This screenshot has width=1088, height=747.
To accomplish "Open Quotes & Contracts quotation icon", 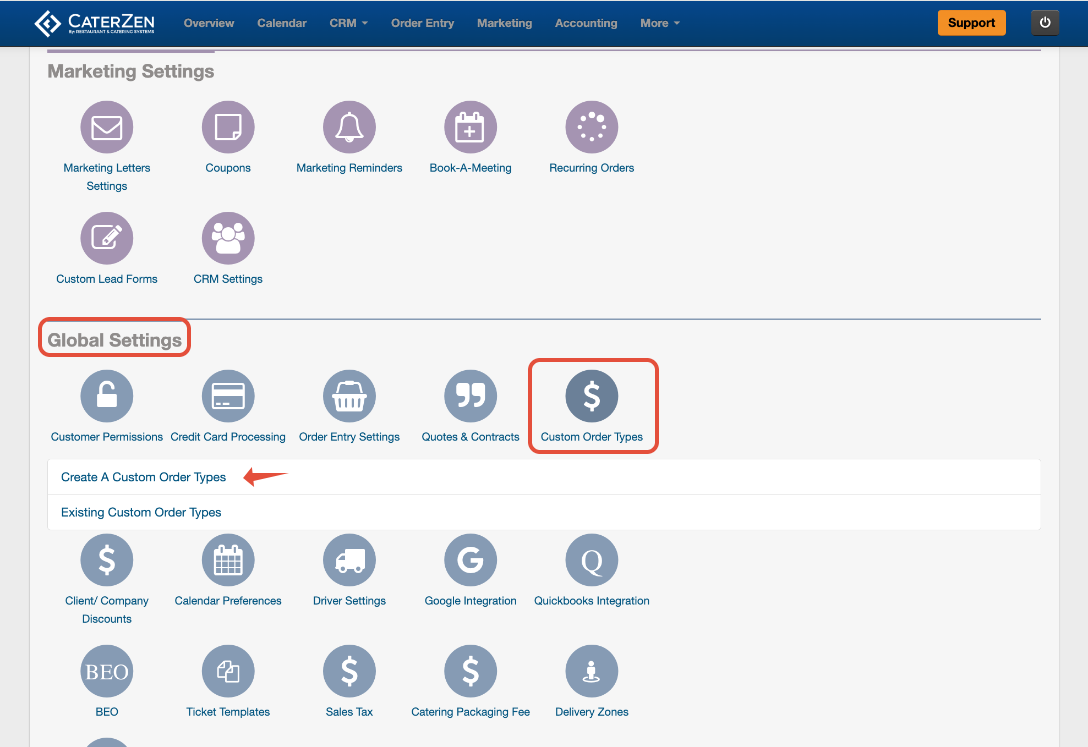I will pyautogui.click(x=470, y=396).
